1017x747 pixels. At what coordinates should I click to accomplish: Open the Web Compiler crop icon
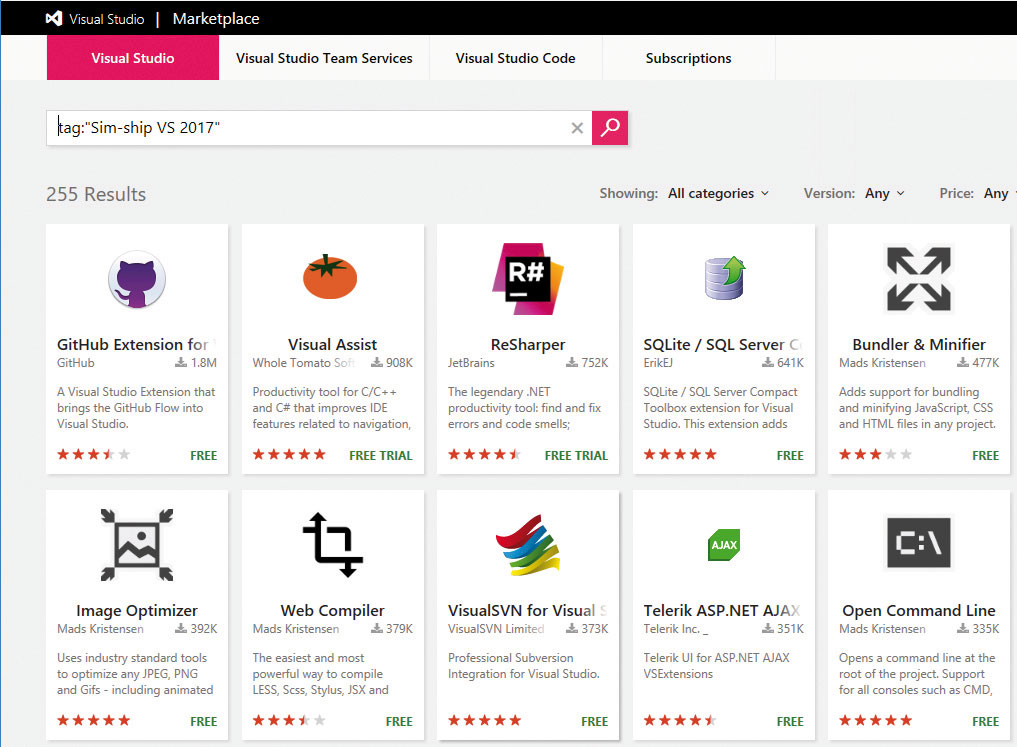pyautogui.click(x=332, y=545)
